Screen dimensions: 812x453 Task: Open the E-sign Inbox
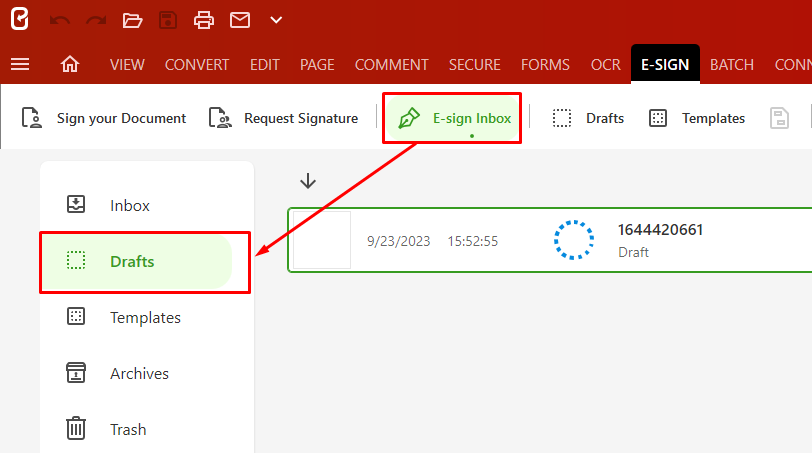[x=454, y=118]
